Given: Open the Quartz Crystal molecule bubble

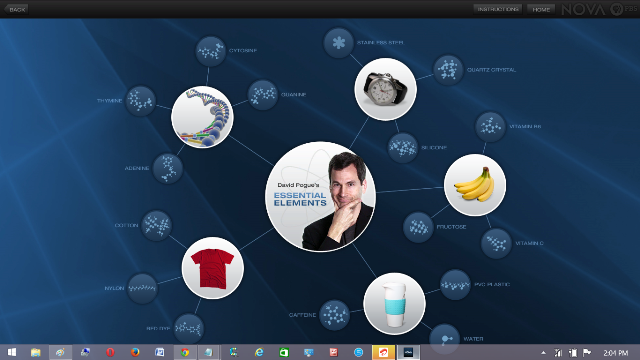Looking at the screenshot, I should point(448,70).
